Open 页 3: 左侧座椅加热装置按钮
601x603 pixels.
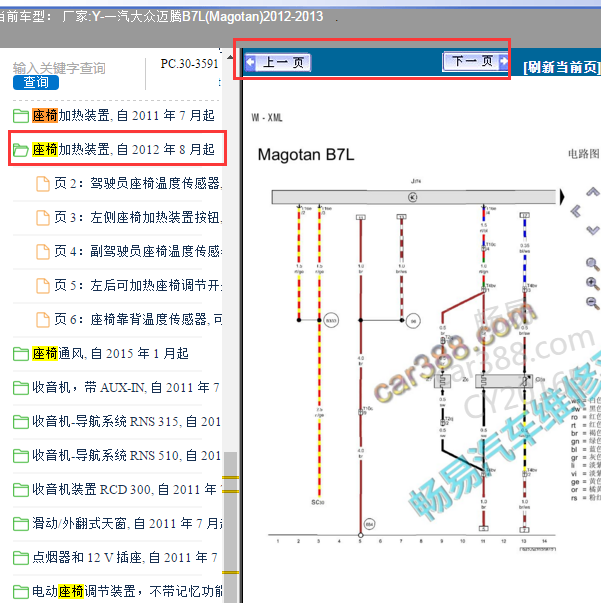pyautogui.click(x=129, y=217)
